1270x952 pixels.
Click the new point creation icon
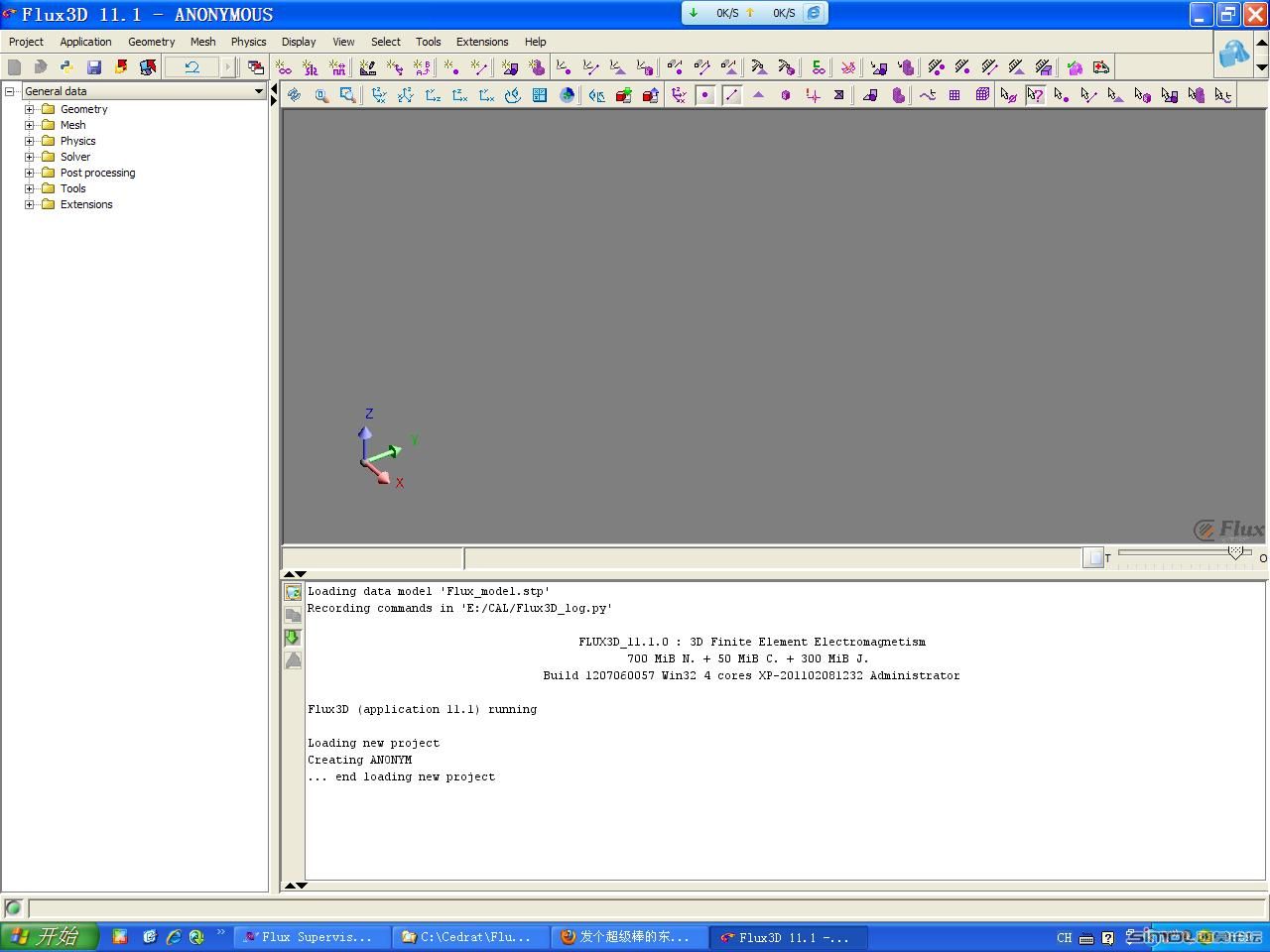pyautogui.click(x=451, y=67)
